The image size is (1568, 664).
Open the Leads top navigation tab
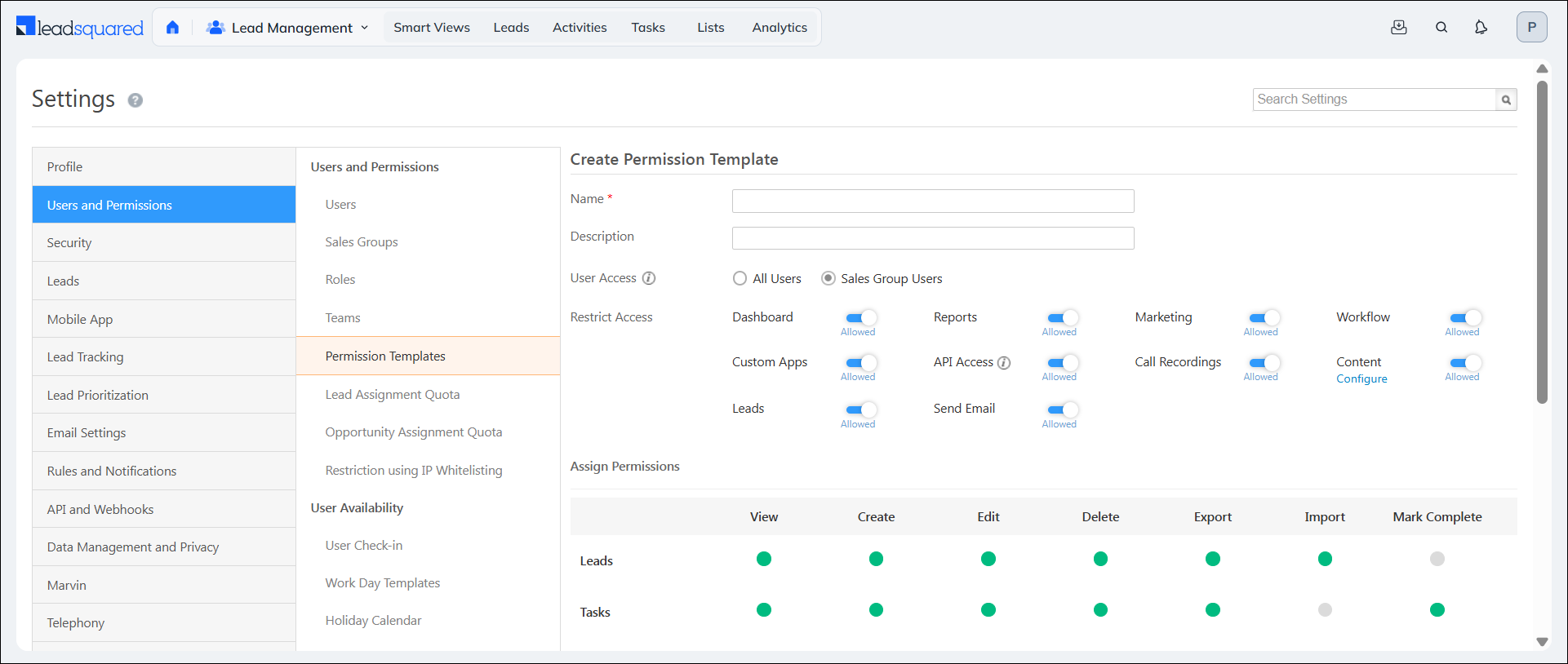[511, 28]
